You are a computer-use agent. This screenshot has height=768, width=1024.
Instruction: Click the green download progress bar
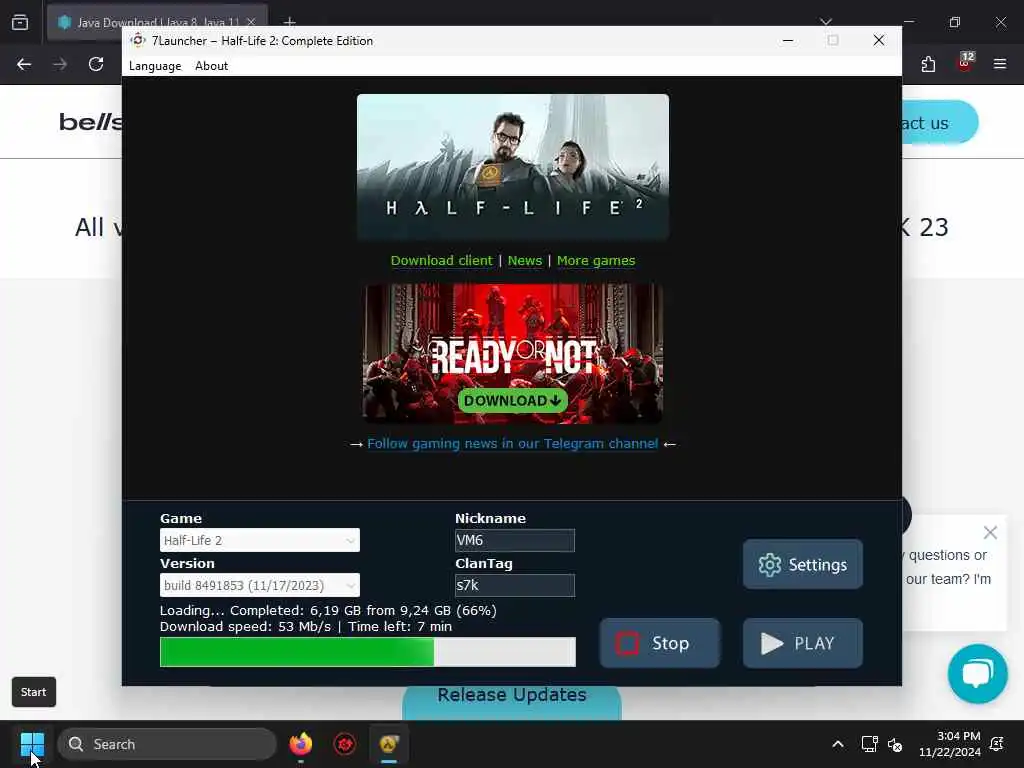tap(368, 652)
